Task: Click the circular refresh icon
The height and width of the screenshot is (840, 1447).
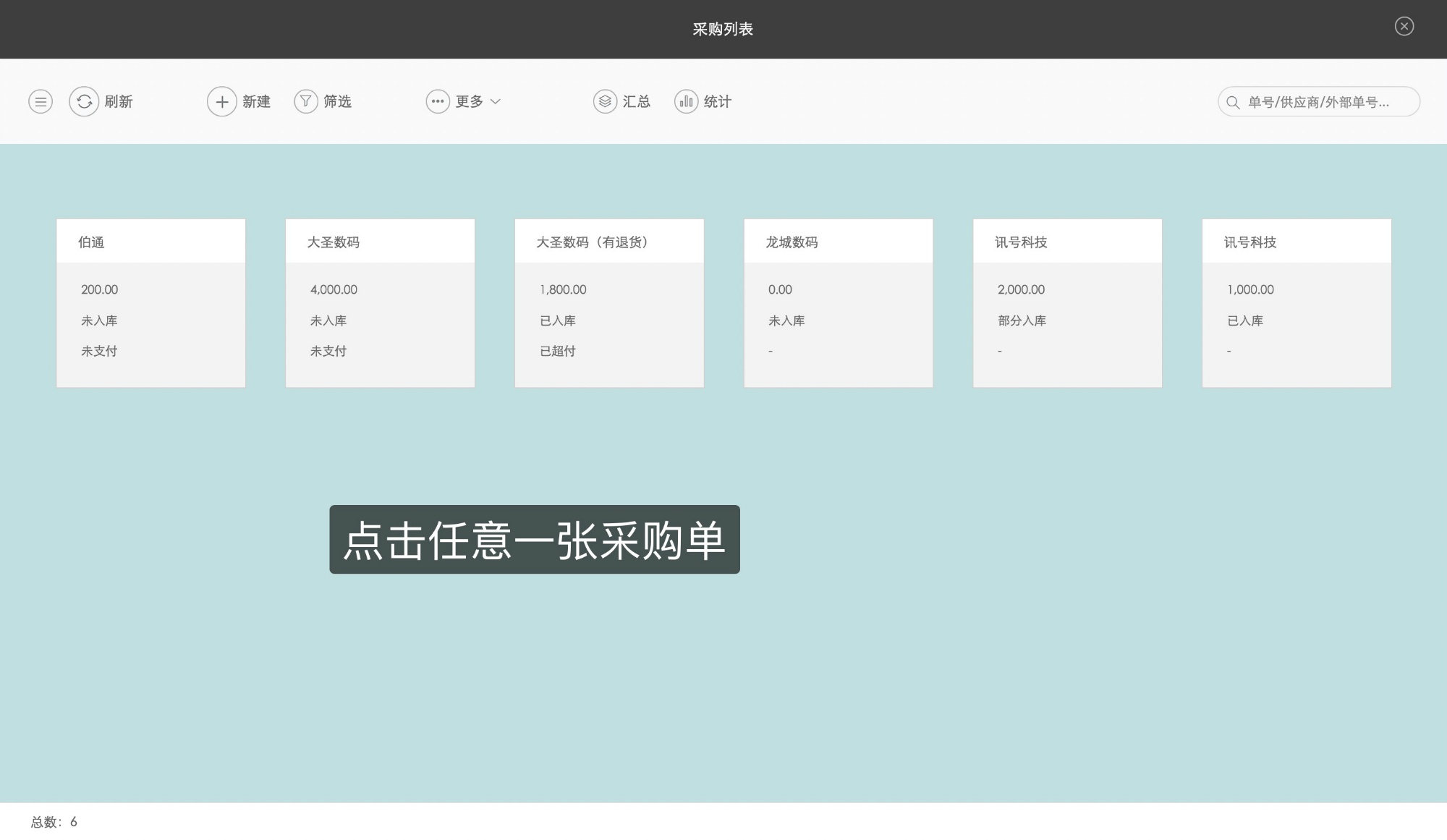Action: [84, 101]
